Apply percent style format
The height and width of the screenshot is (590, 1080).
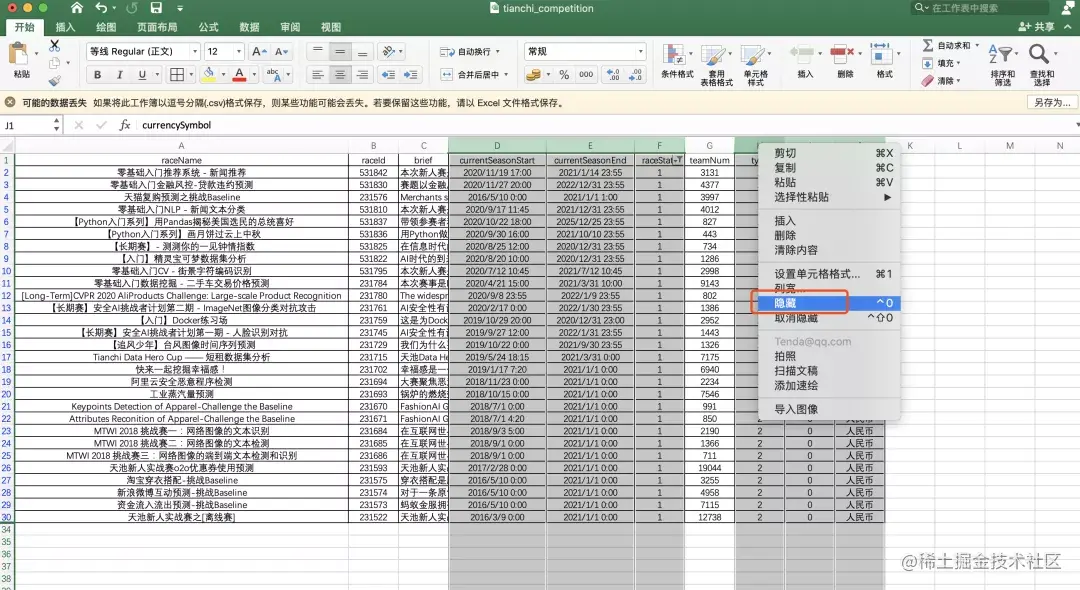564,74
